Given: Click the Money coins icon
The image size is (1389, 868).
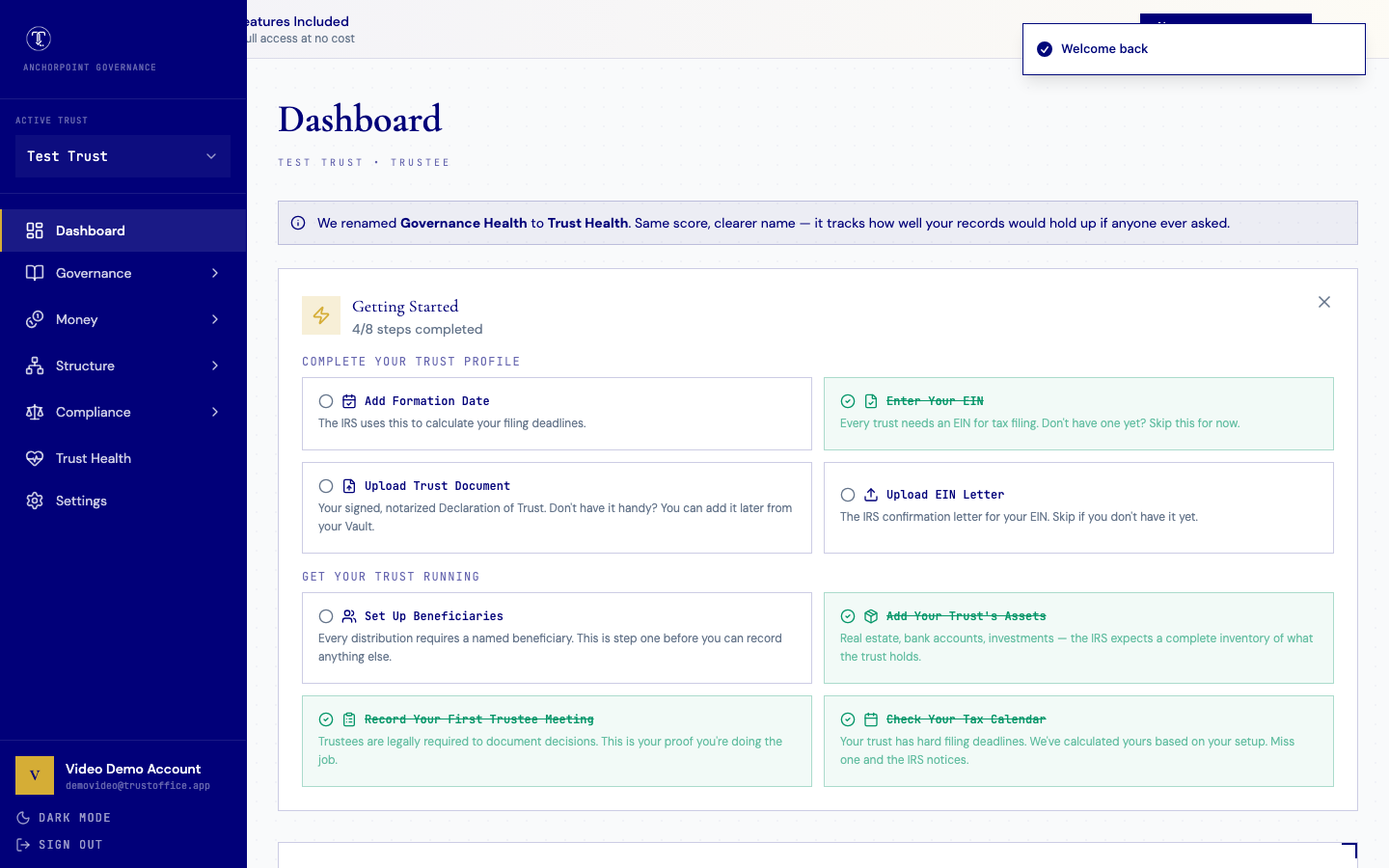Looking at the screenshot, I should 35,319.
